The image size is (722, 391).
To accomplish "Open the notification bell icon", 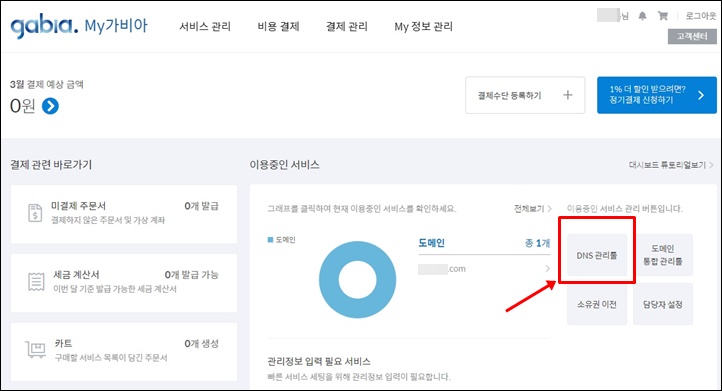I will 642,16.
